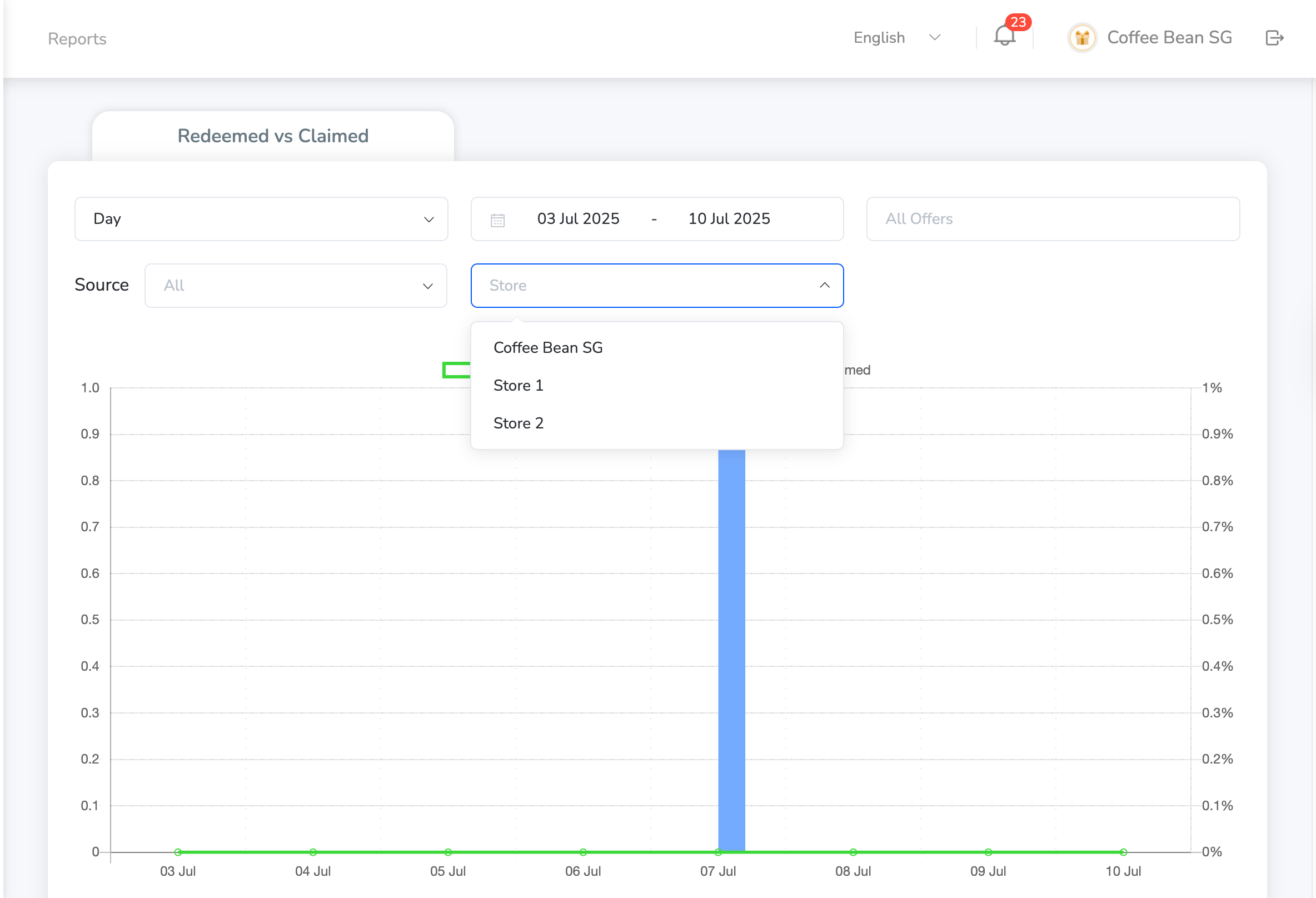Open the notifications bell icon
This screenshot has width=1316, height=898.
pyautogui.click(x=1004, y=37)
